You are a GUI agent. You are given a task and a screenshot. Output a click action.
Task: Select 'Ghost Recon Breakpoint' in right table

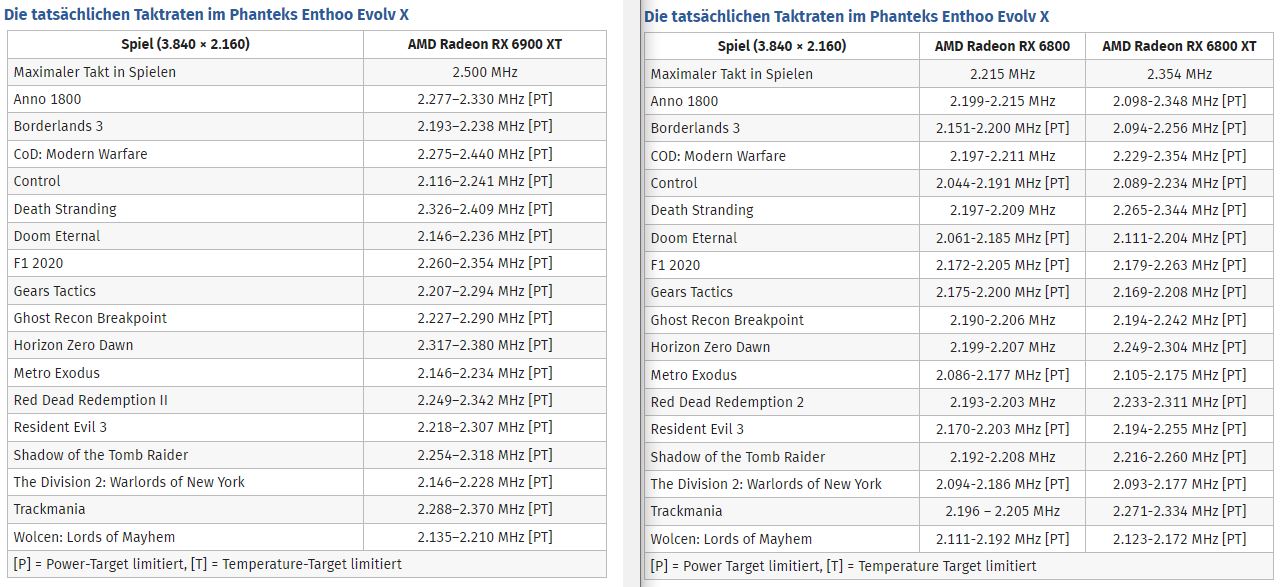727,320
